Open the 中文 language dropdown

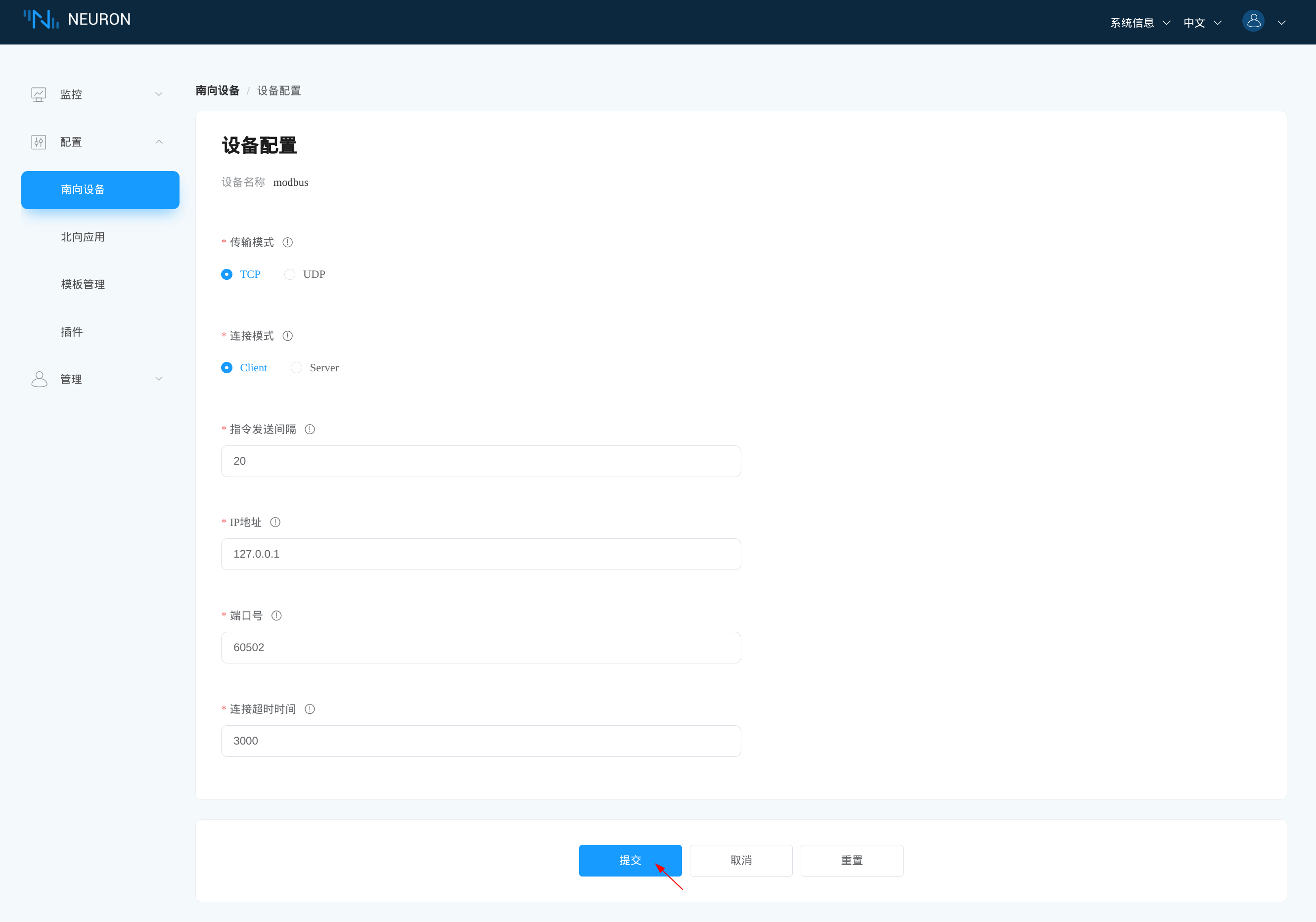(1194, 22)
